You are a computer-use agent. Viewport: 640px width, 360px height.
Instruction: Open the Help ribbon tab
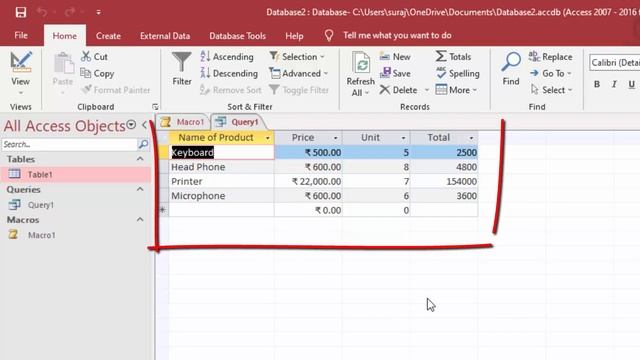click(x=294, y=36)
